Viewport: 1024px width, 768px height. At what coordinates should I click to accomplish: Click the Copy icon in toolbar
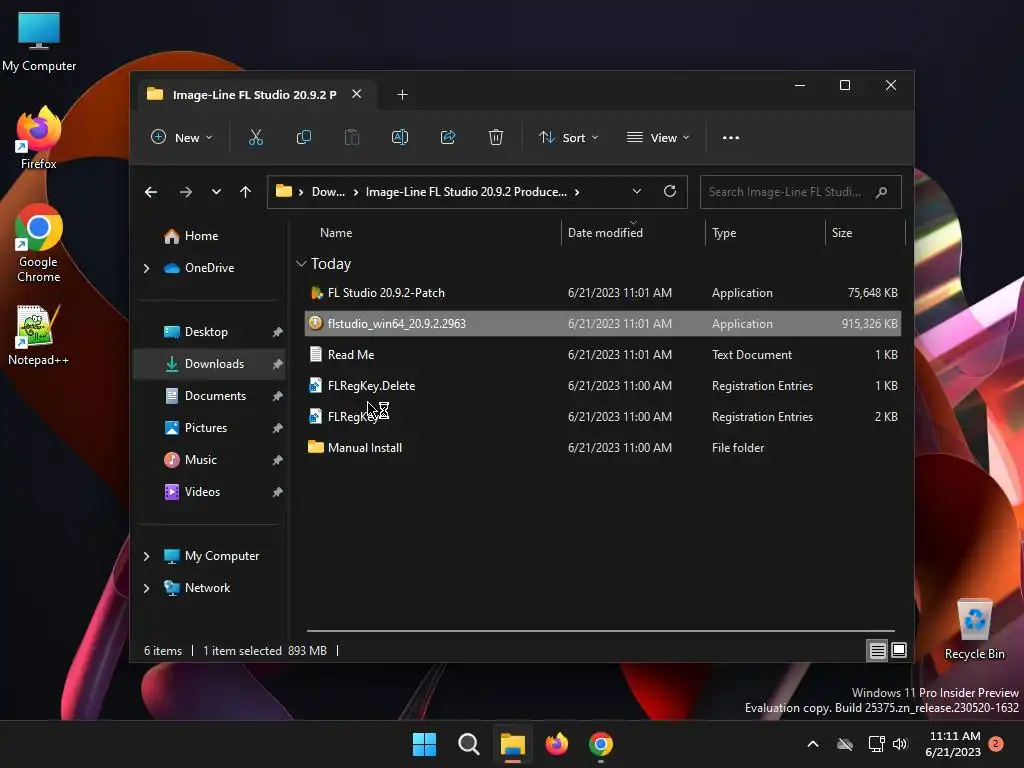click(304, 138)
